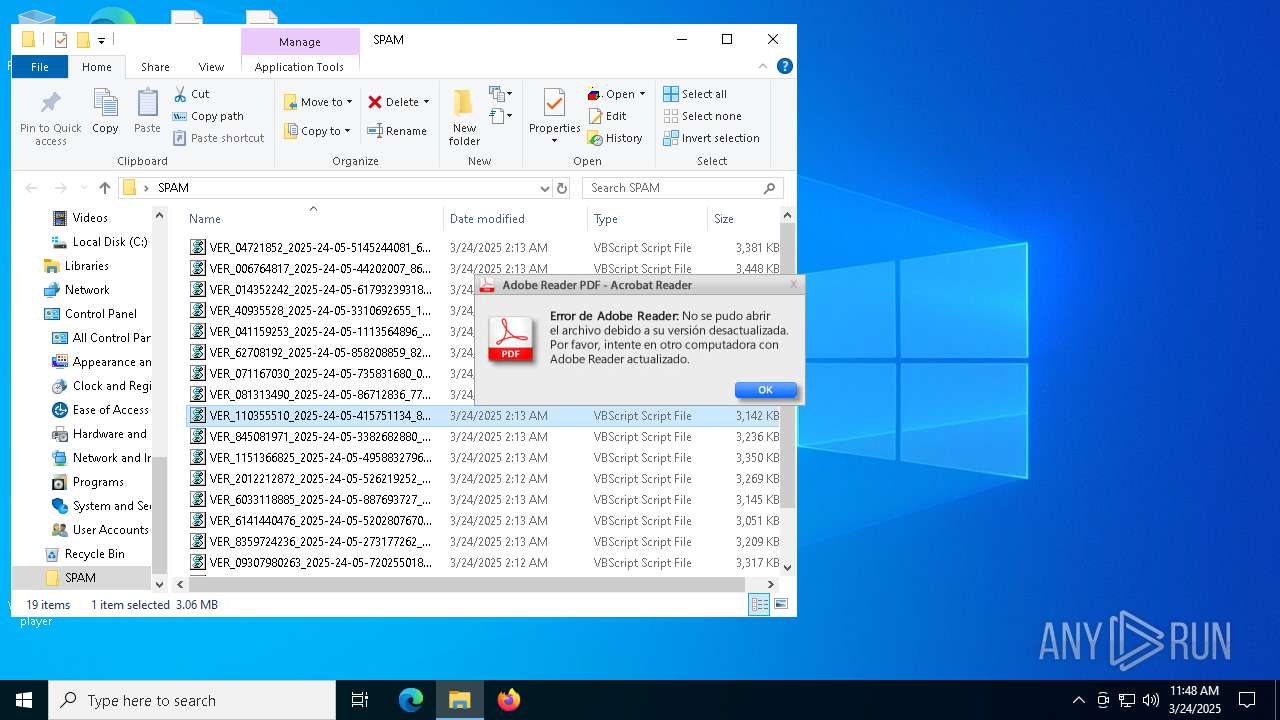The width and height of the screenshot is (1280, 720).
Task: Expand Copy to dropdown
Action: [347, 131]
